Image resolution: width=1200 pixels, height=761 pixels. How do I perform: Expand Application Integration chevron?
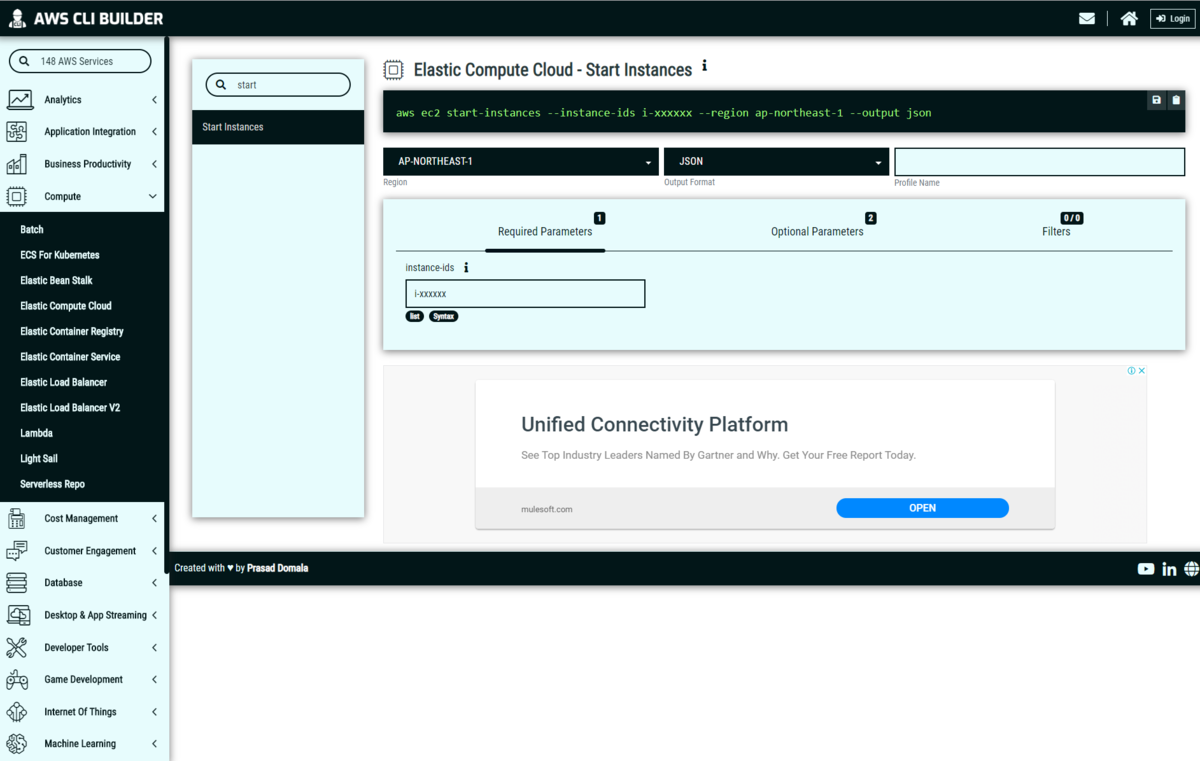pyautogui.click(x=154, y=132)
